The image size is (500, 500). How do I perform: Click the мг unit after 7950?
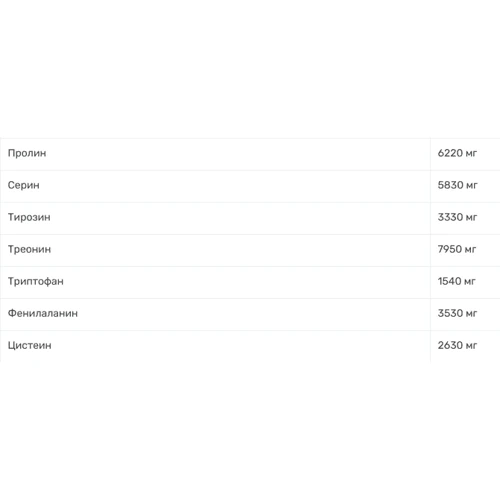tap(470, 250)
